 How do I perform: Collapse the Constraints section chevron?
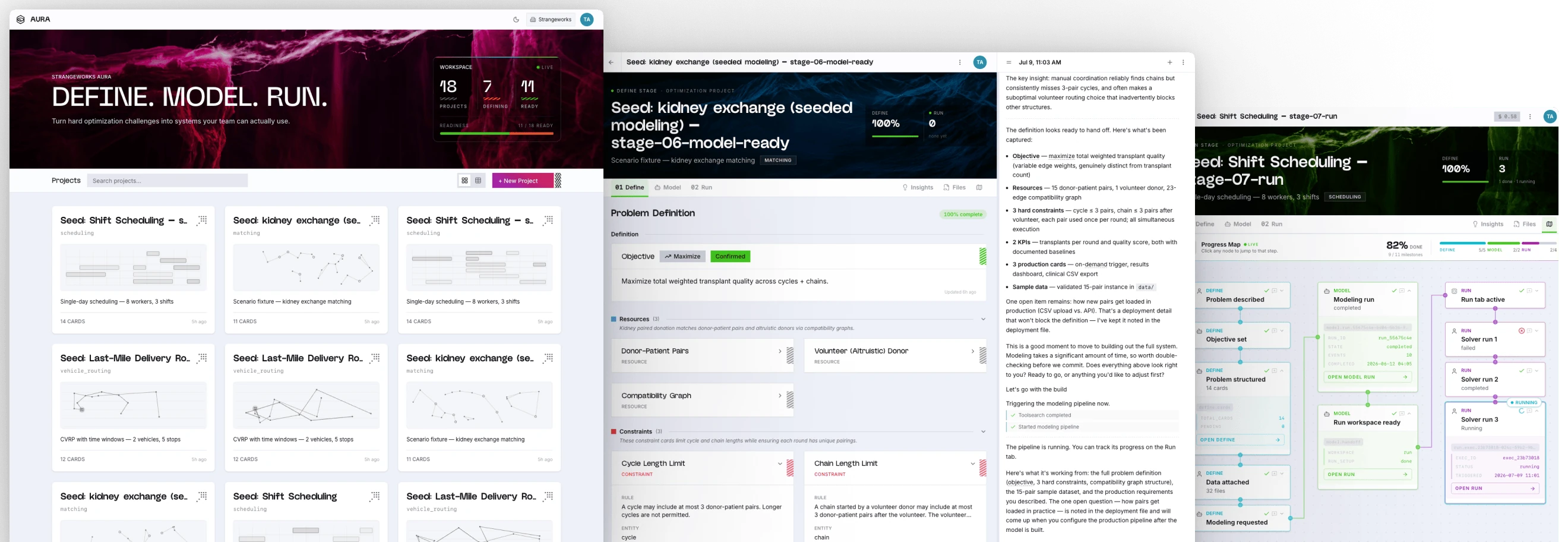pyautogui.click(x=983, y=432)
